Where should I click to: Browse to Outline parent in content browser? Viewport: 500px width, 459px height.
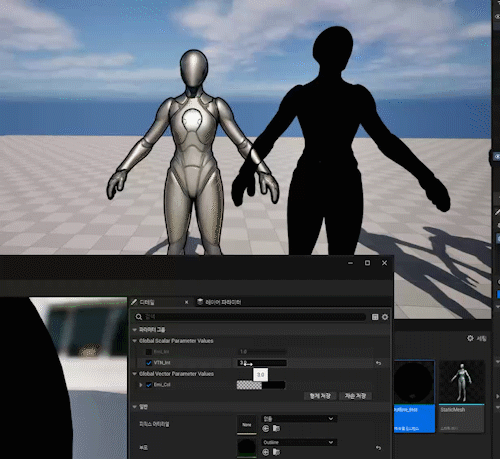tap(276, 452)
